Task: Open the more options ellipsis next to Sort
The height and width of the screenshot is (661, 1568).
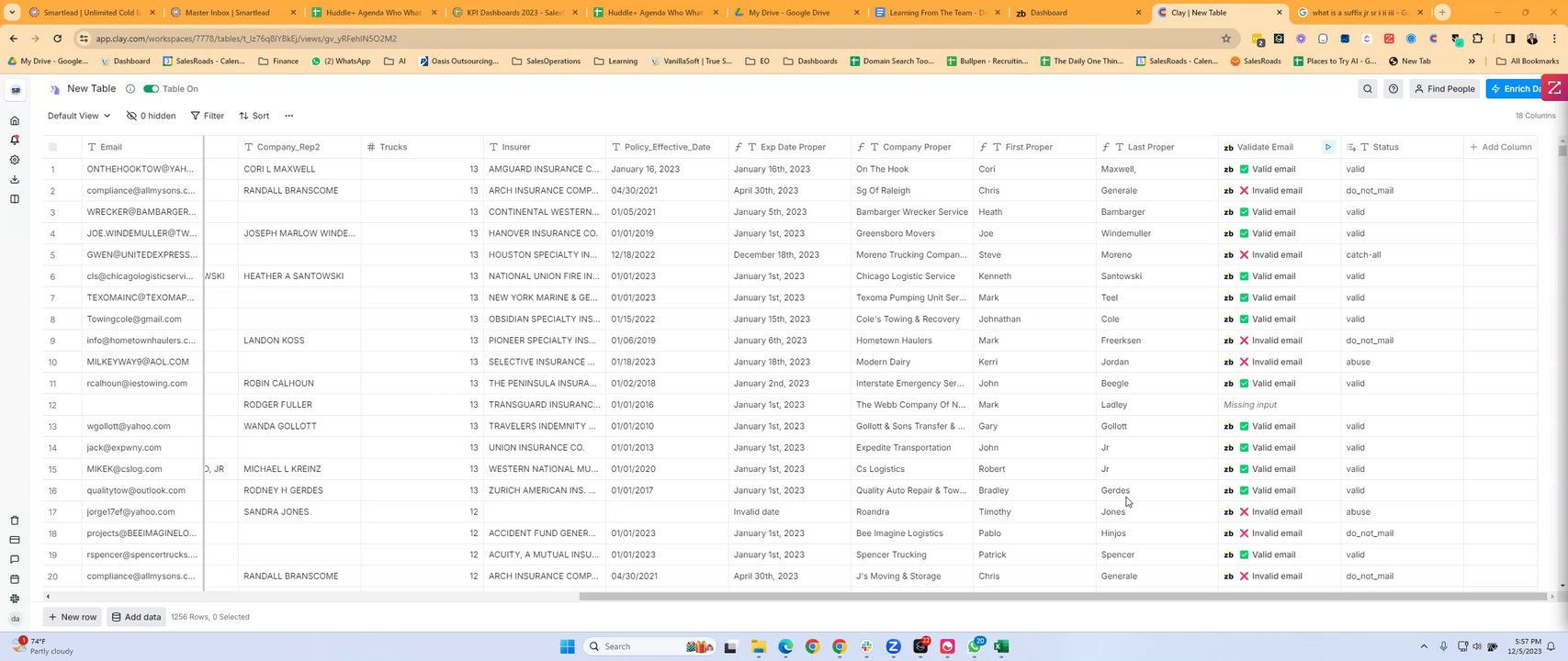Action: click(x=288, y=116)
